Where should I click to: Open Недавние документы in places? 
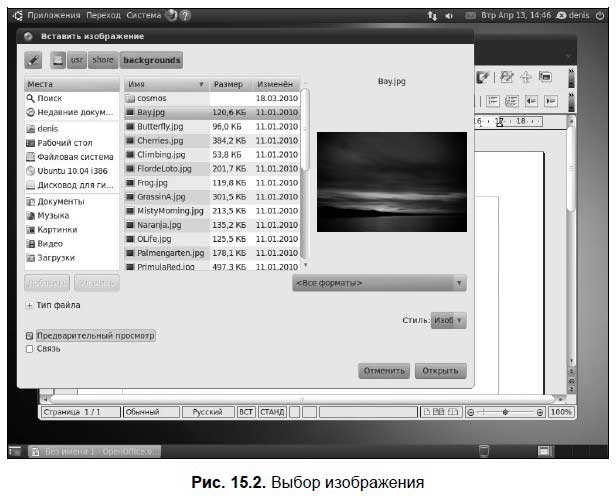(x=72, y=112)
